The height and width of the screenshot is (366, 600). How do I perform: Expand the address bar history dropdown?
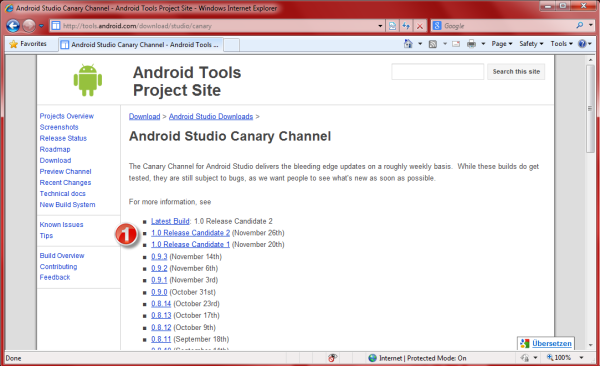(x=380, y=26)
